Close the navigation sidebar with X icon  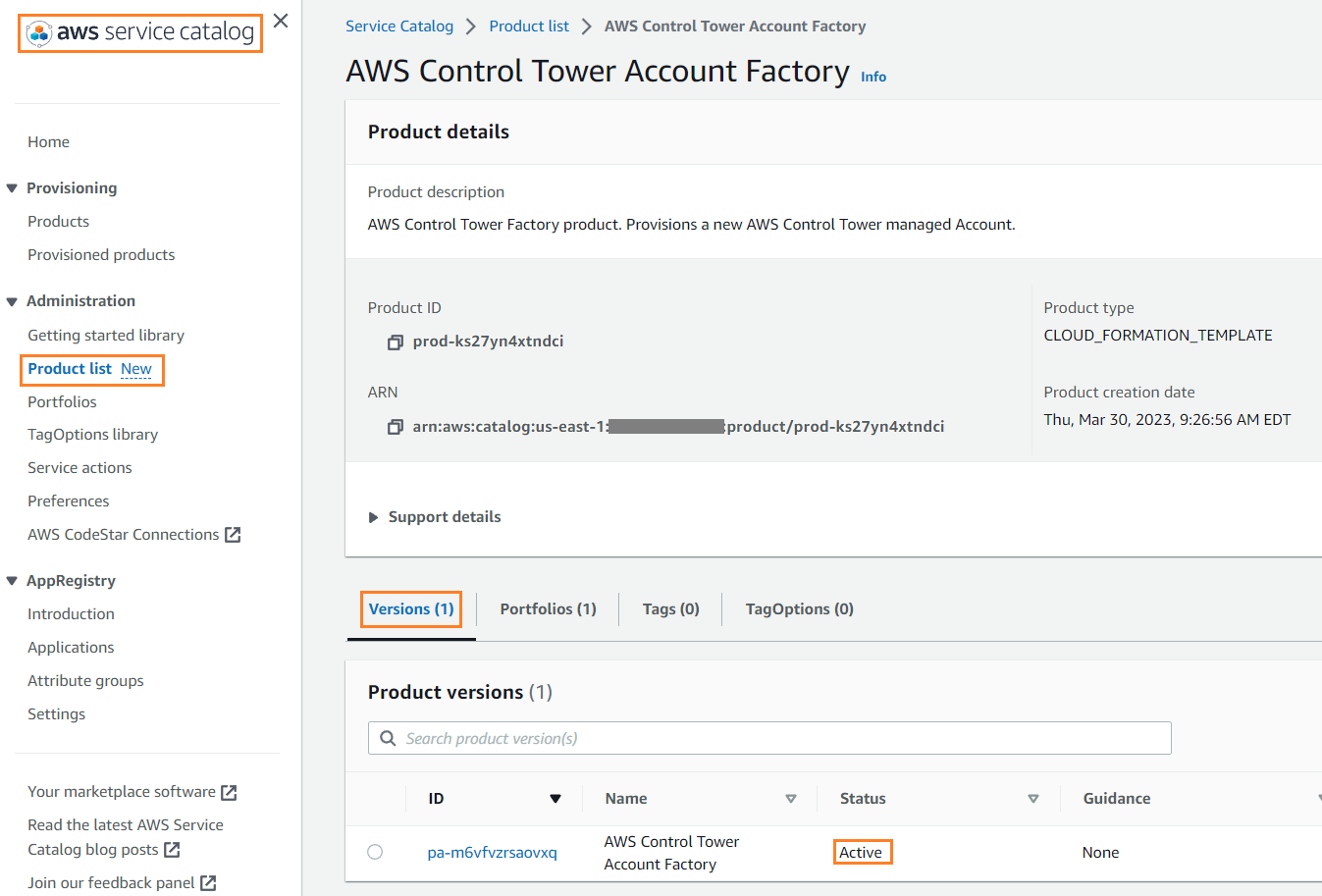tap(281, 22)
